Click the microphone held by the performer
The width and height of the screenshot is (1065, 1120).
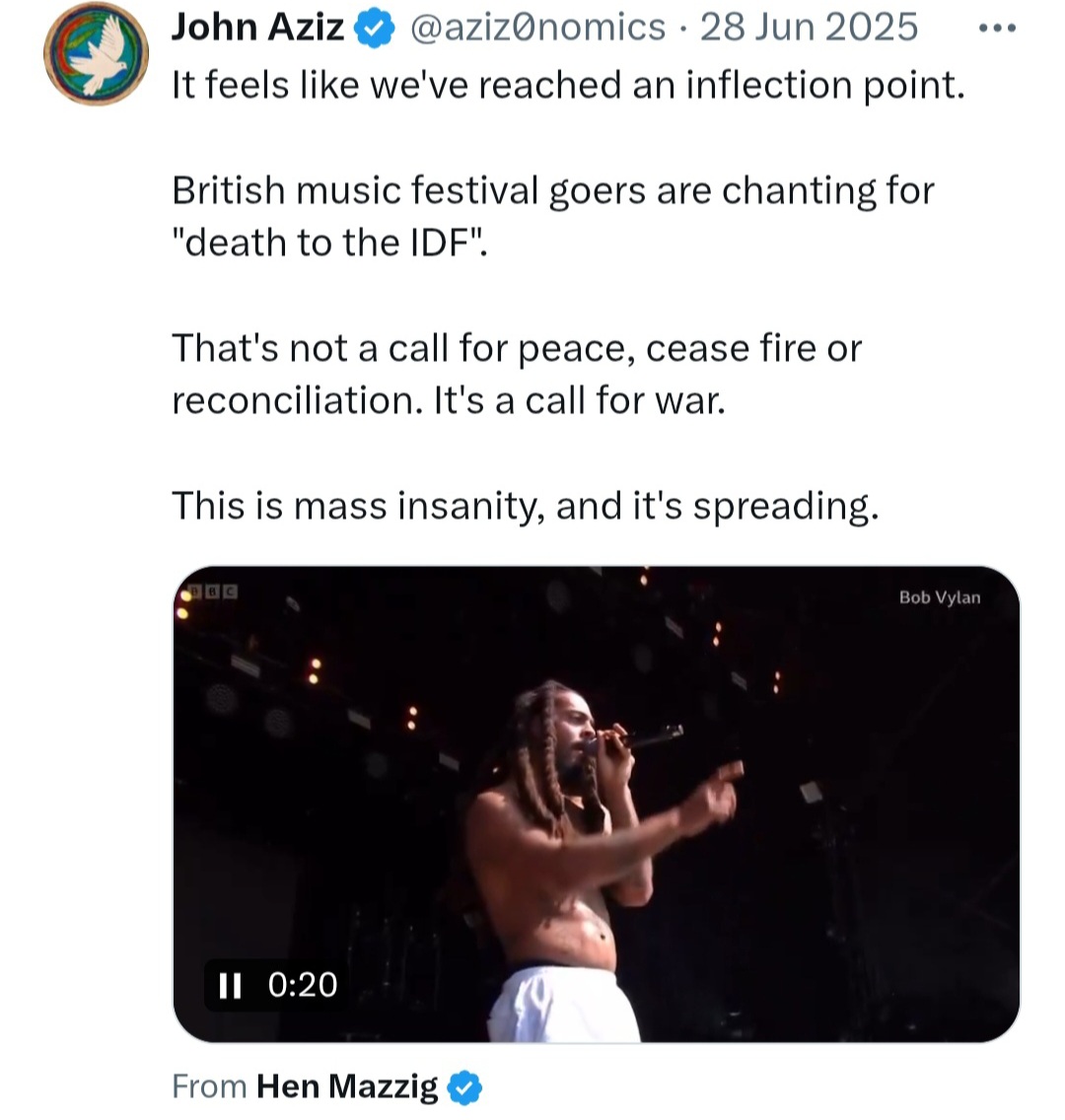pos(641,737)
